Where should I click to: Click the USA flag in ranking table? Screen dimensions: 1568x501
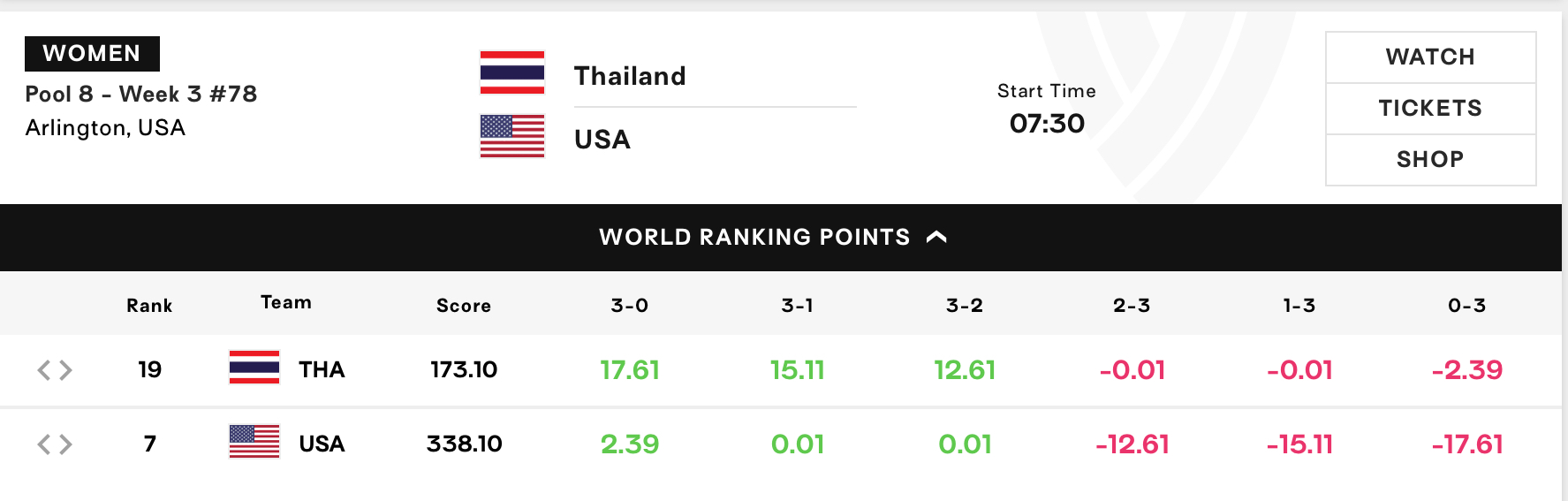254,442
